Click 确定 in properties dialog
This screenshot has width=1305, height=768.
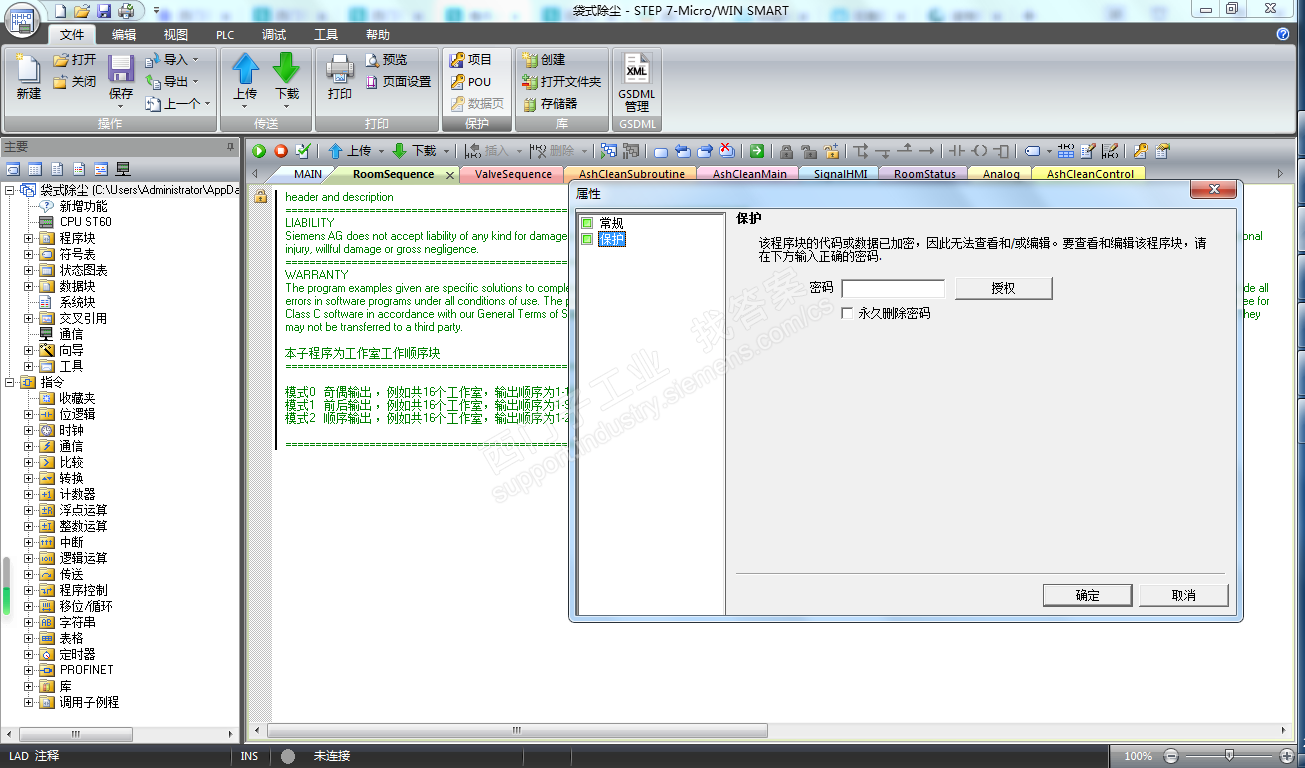(x=1088, y=595)
